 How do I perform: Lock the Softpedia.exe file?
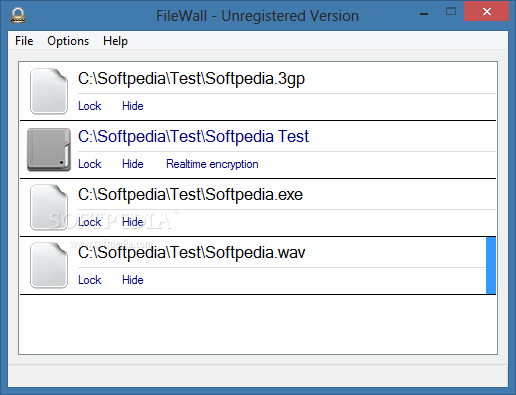coord(89,222)
